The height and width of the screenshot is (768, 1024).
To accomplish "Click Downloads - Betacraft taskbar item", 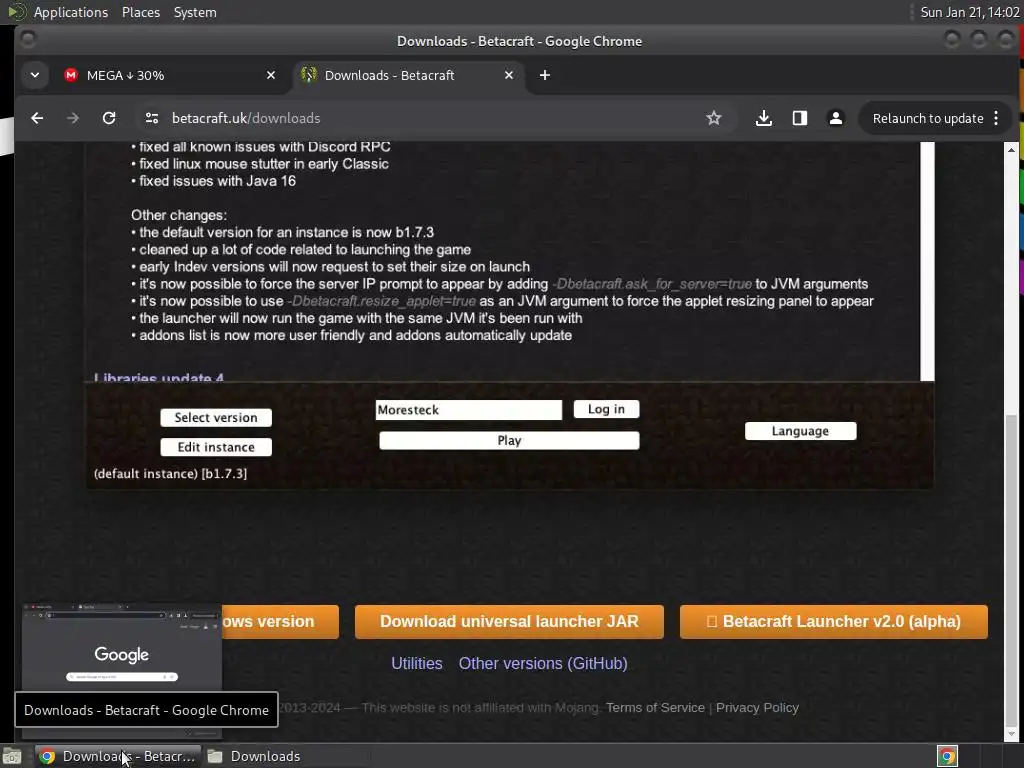I will 118,756.
